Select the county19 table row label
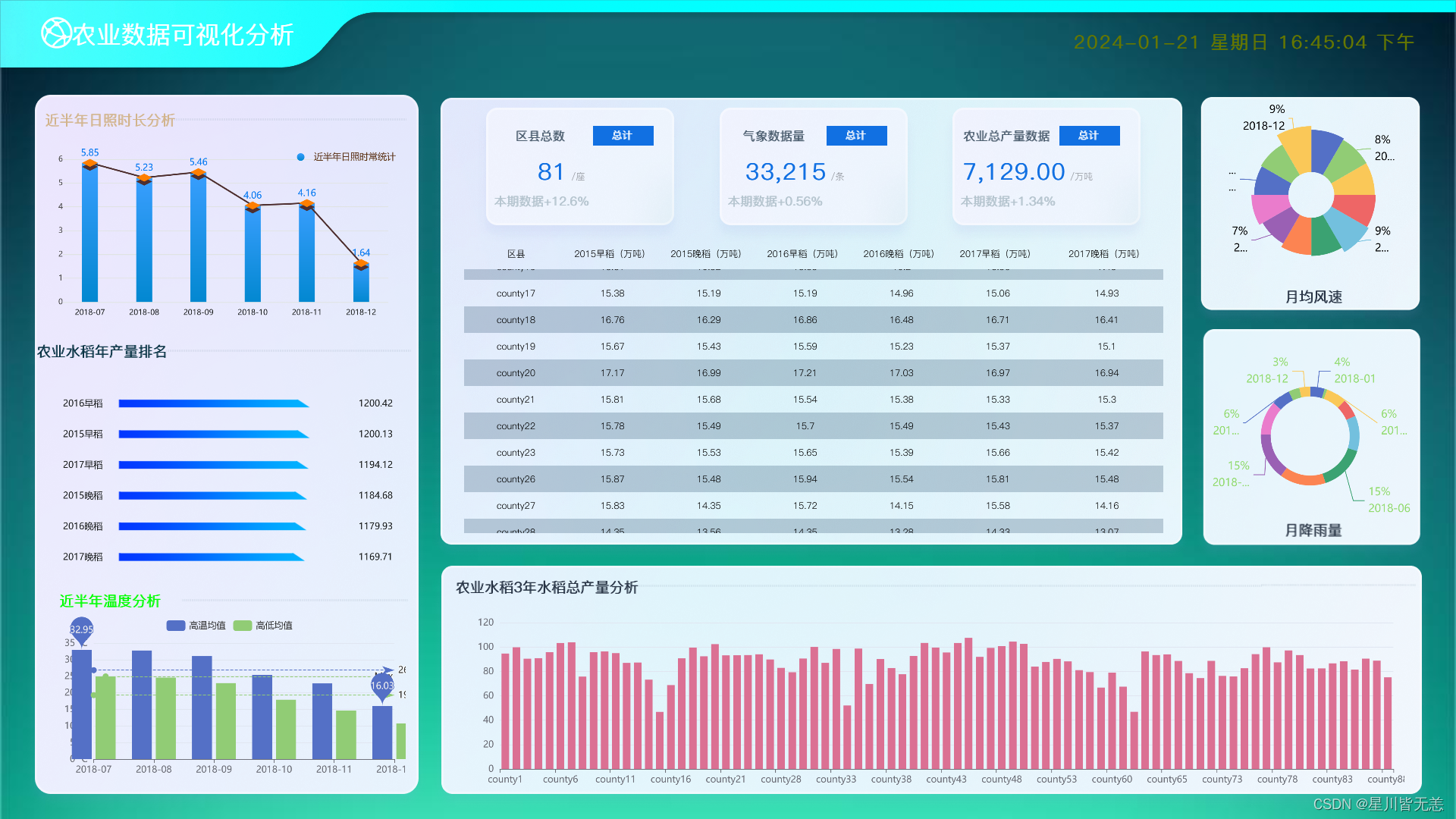 pyautogui.click(x=516, y=347)
